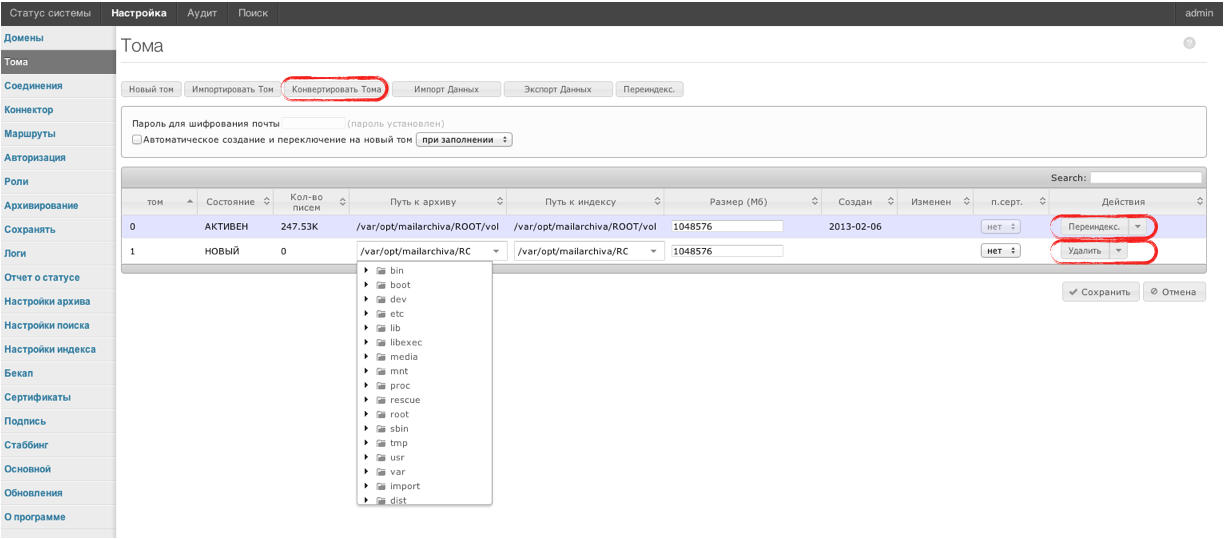Open 'нет' certificate dropdown for volume 0
Screen dimensions: 1226x539
click(1000, 227)
